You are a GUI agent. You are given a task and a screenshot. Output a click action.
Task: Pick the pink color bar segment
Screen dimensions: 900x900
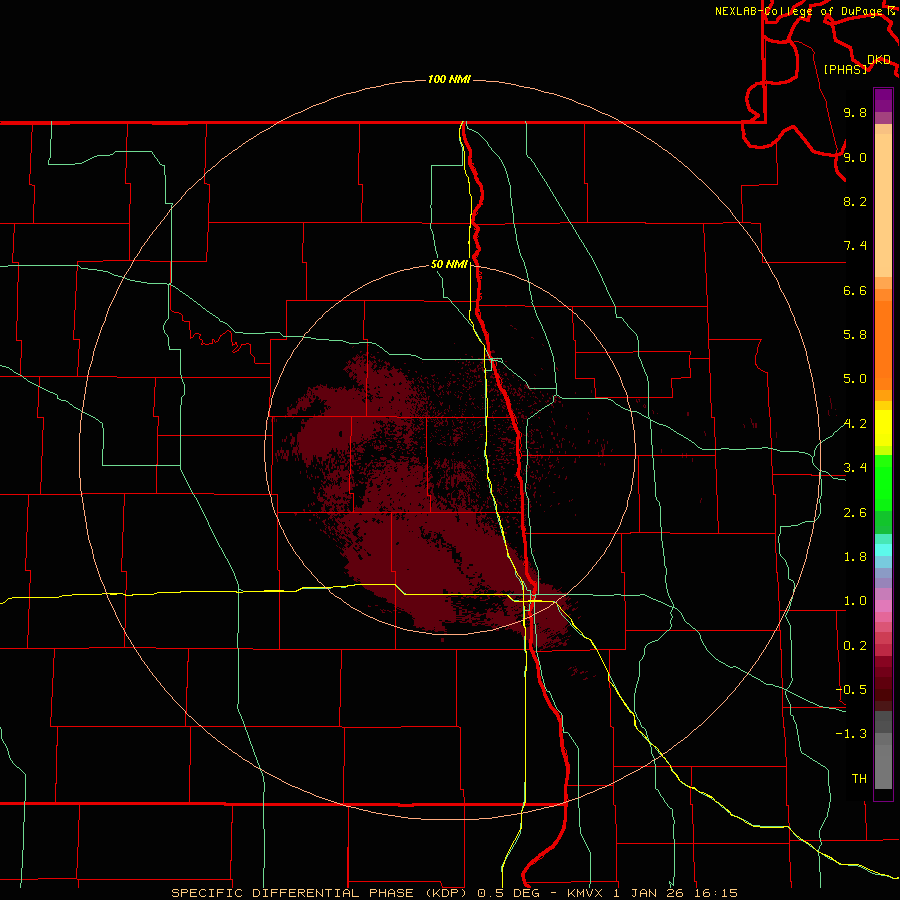(883, 606)
